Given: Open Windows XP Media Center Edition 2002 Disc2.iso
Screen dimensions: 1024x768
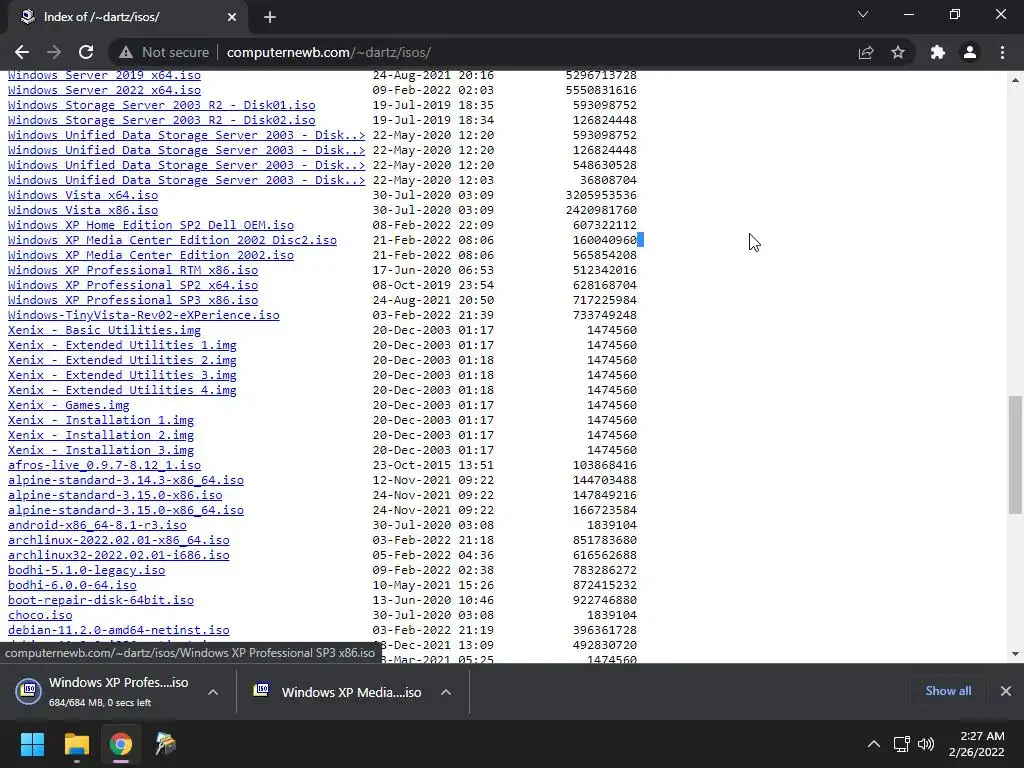Looking at the screenshot, I should click(172, 240).
